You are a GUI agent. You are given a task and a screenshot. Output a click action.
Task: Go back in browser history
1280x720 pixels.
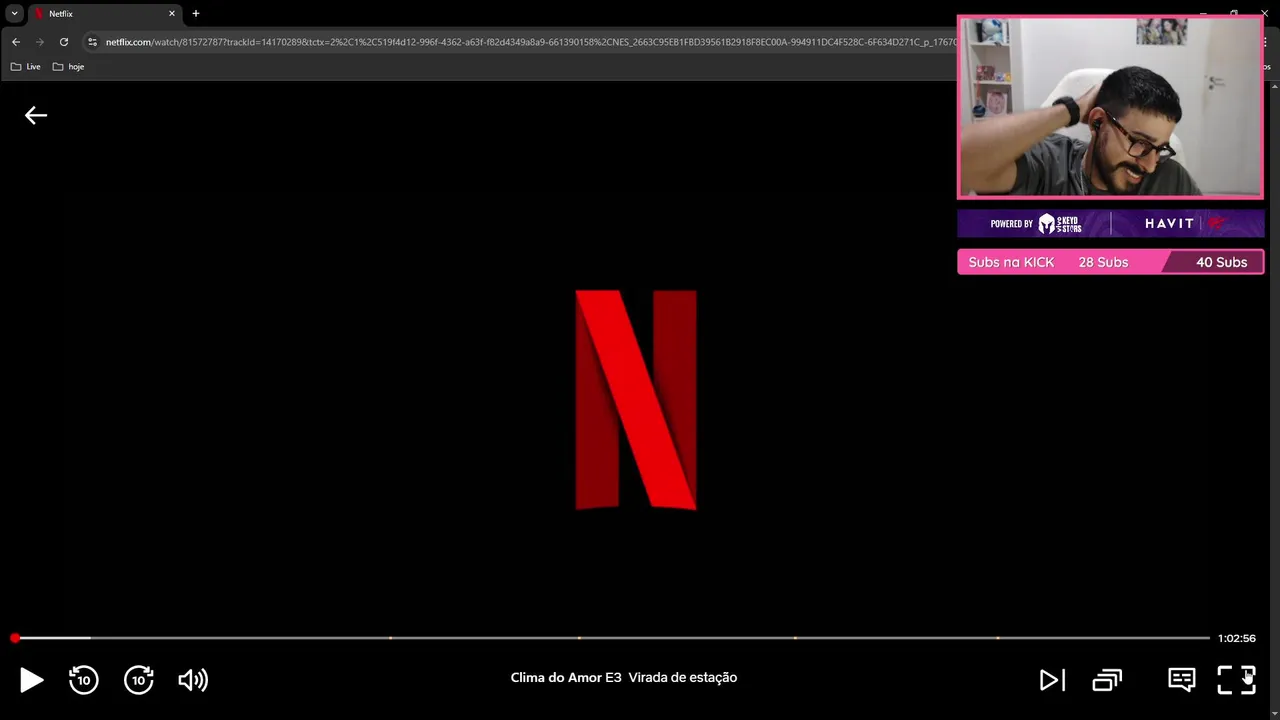click(x=16, y=42)
